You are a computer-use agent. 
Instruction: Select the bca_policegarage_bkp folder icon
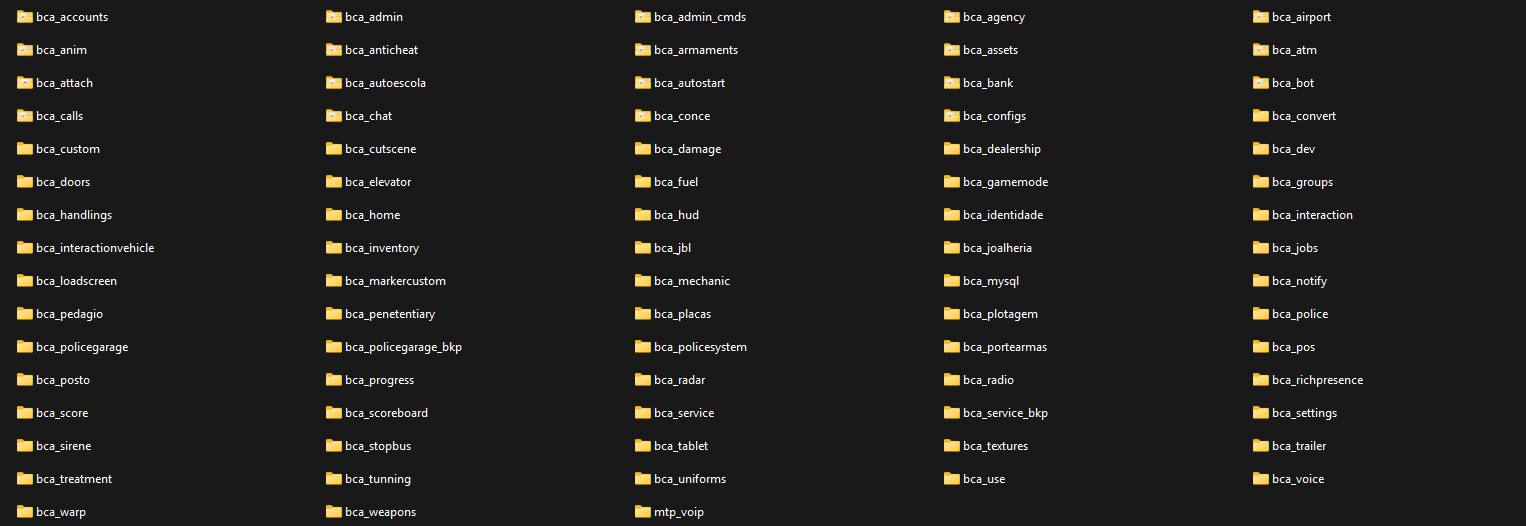334,347
